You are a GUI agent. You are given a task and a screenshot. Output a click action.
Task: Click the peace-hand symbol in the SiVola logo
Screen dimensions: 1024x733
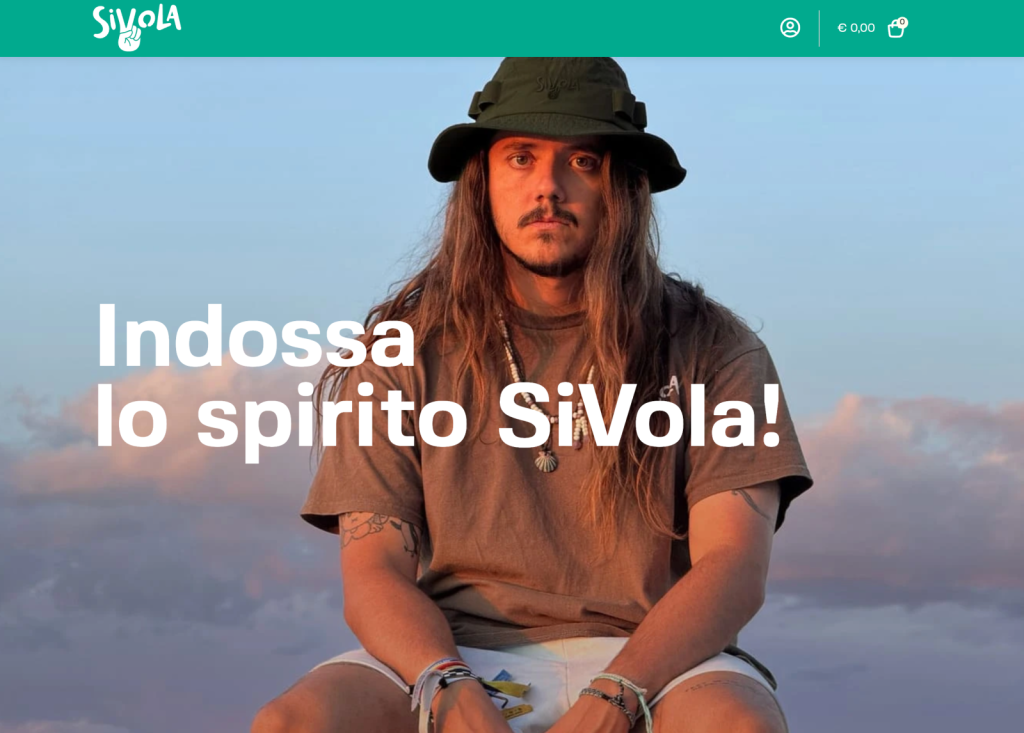pyautogui.click(x=129, y=40)
